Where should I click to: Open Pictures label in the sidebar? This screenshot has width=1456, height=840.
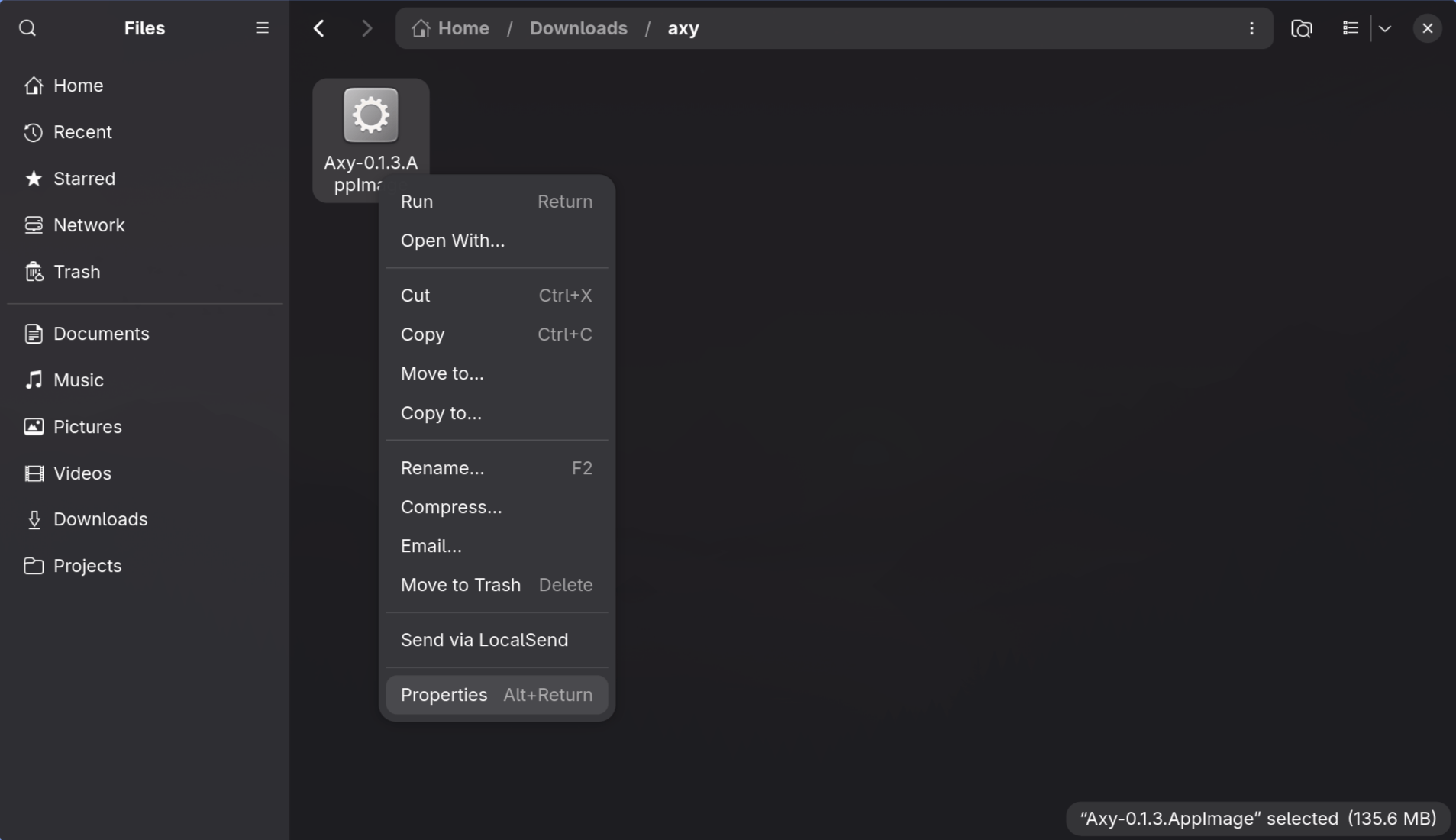tap(88, 427)
